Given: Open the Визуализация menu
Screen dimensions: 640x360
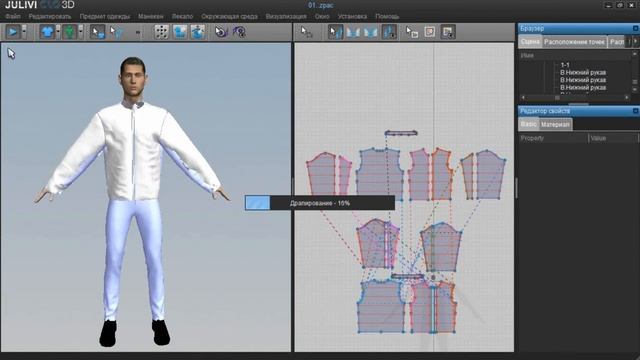Looking at the screenshot, I should (286, 16).
